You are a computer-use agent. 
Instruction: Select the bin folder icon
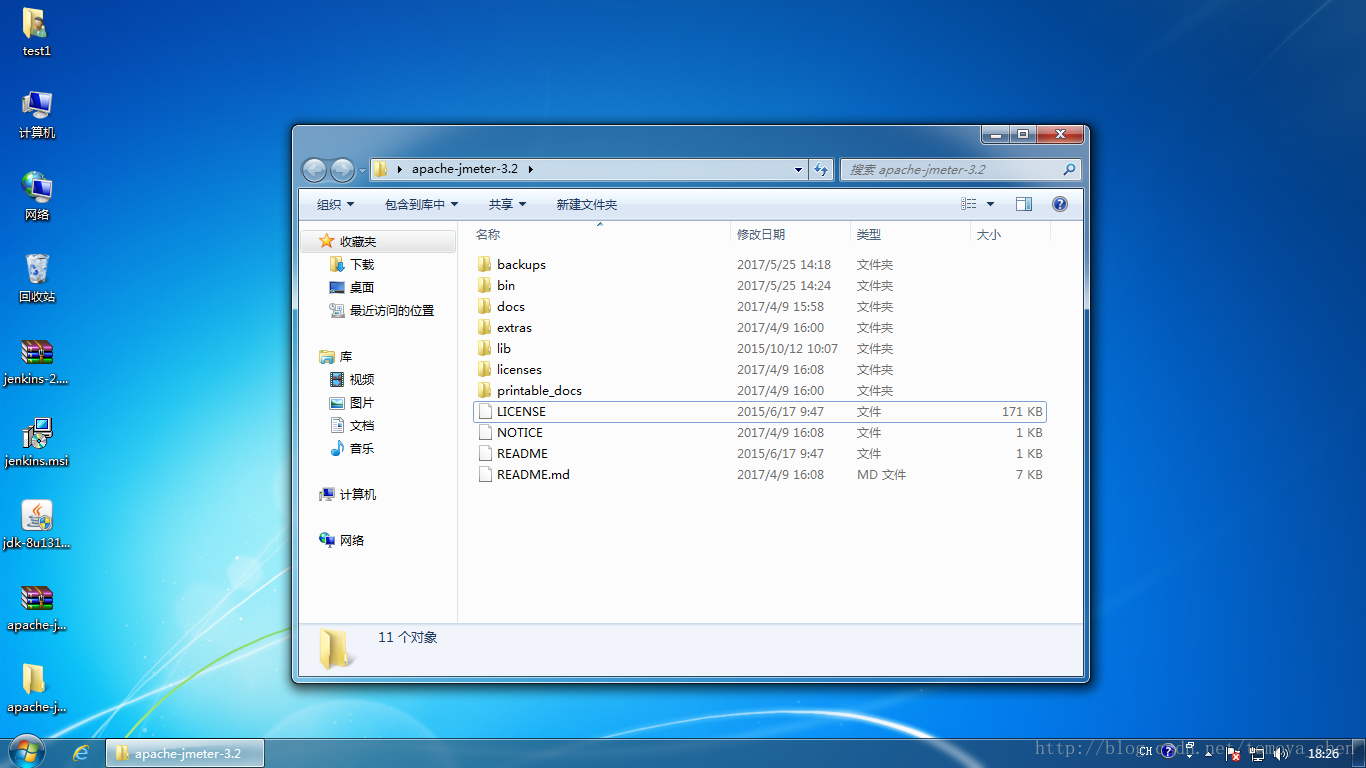click(485, 285)
